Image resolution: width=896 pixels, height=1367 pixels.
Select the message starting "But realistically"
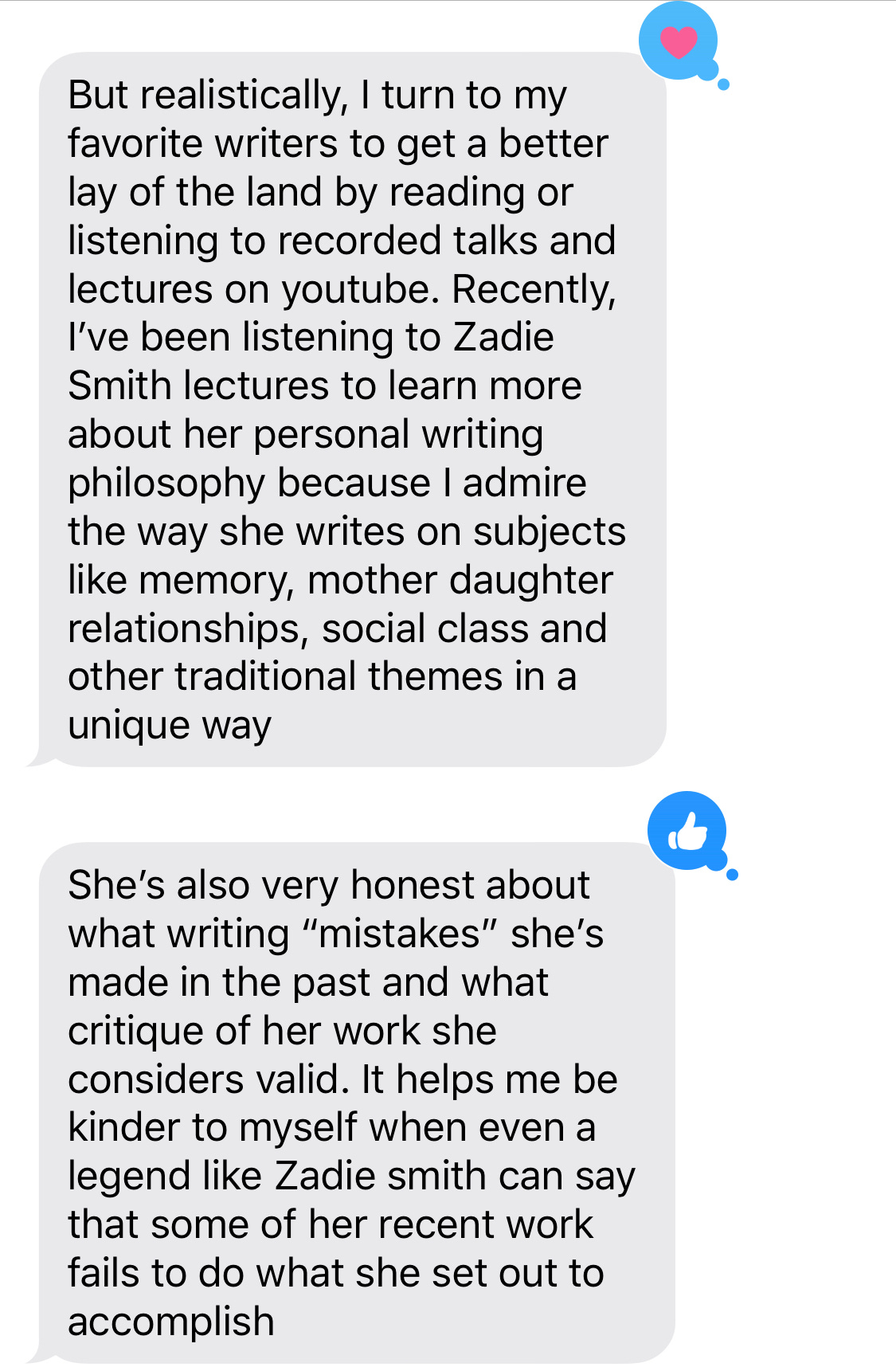352,409
